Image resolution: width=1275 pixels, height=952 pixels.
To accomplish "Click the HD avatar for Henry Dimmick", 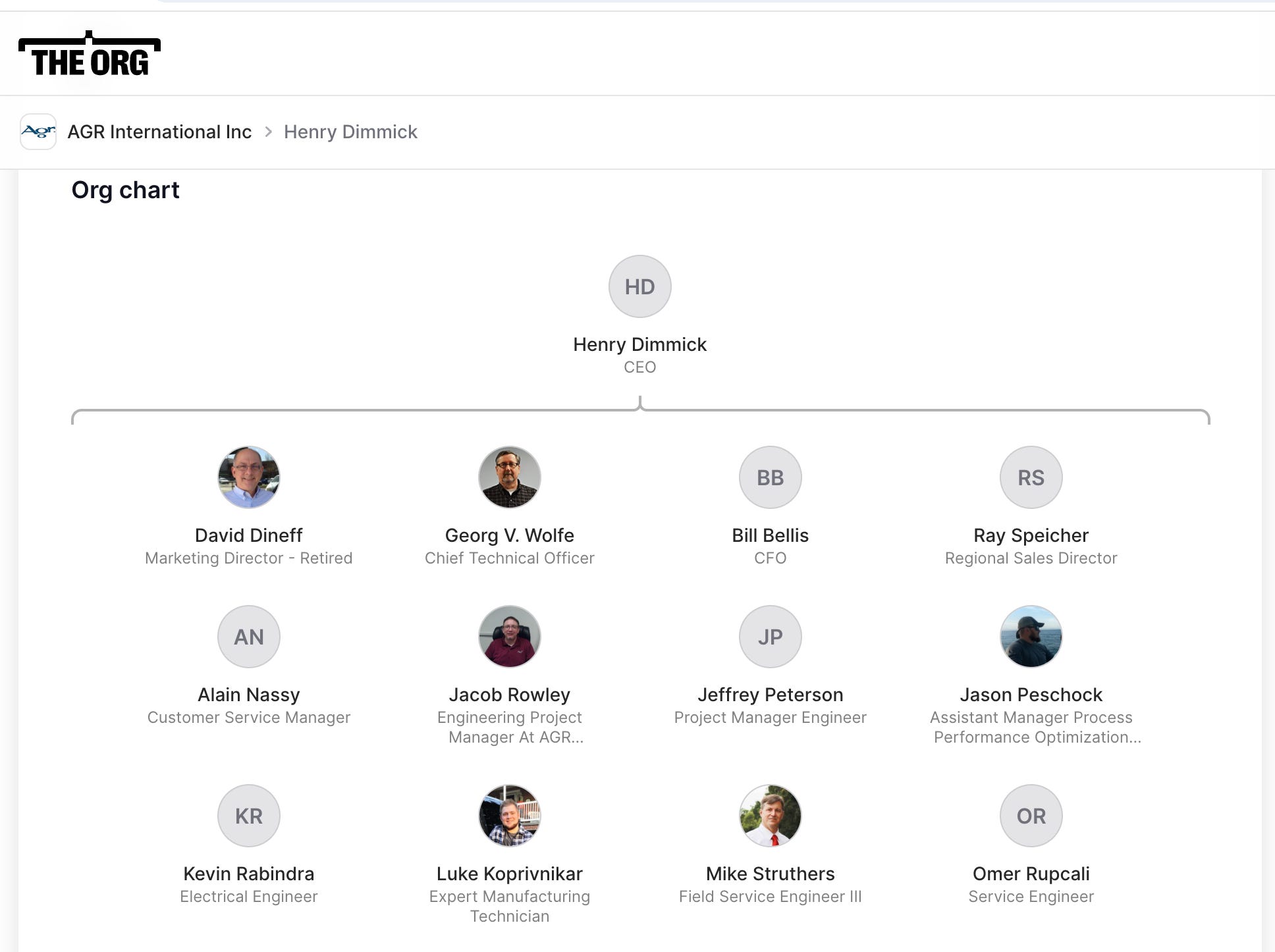I will pyautogui.click(x=639, y=286).
